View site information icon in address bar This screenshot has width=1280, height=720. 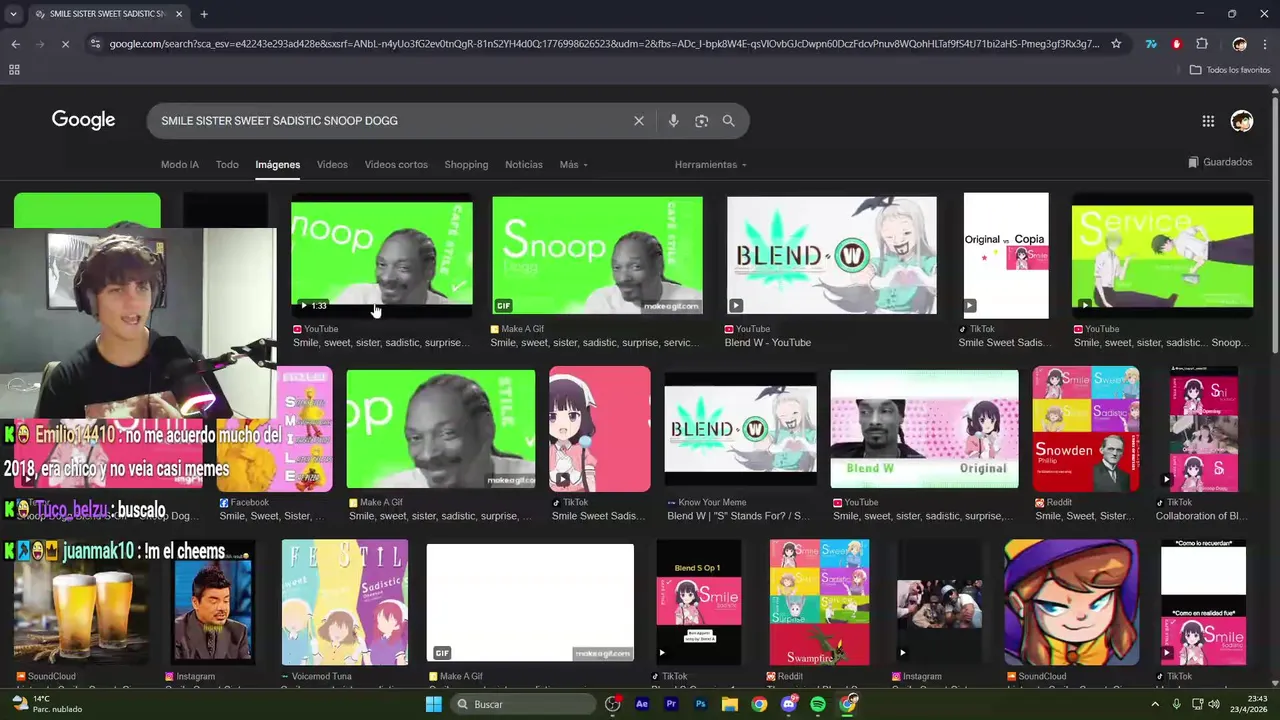(95, 44)
